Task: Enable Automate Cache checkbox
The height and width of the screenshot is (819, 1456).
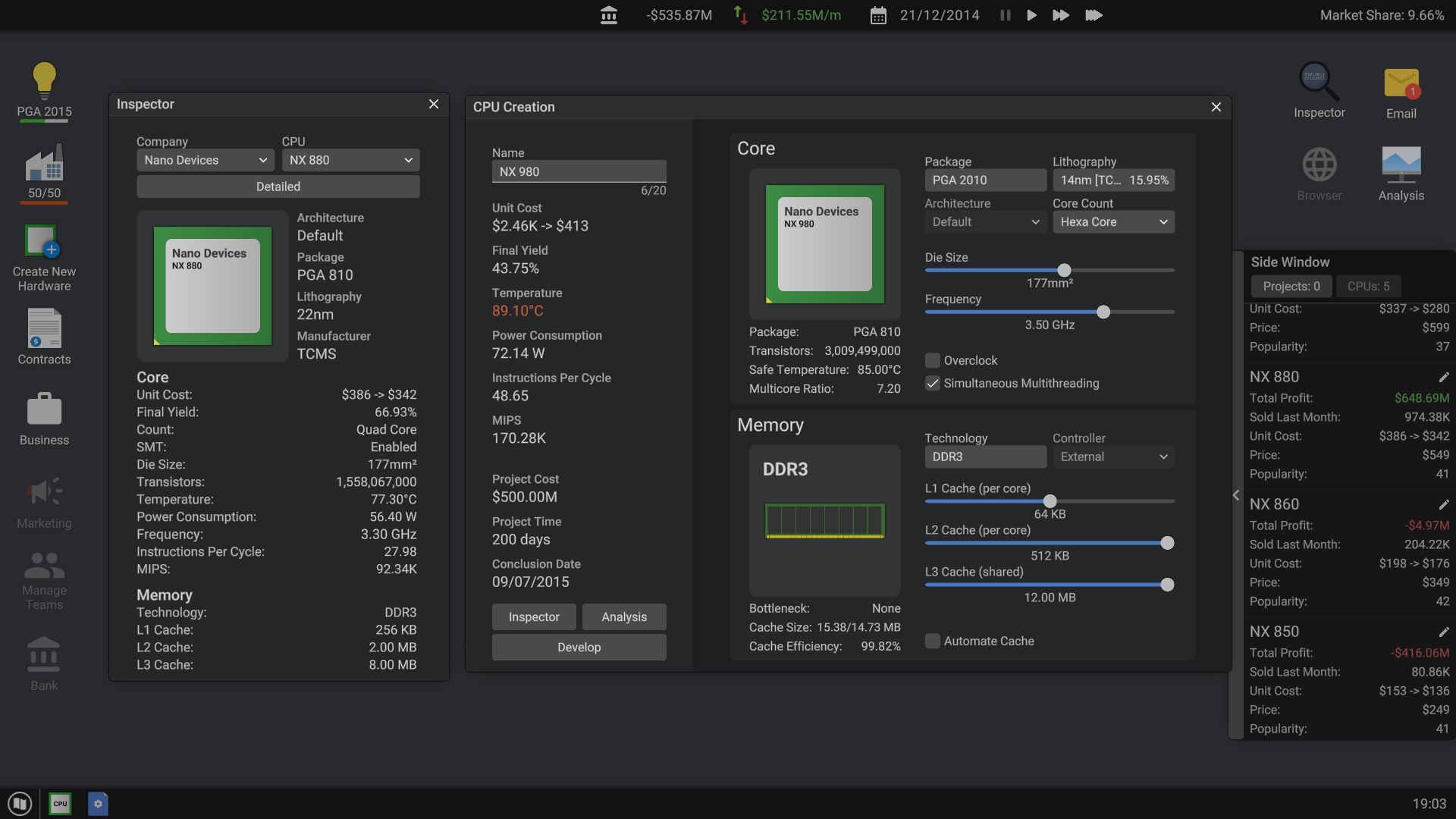Action: 933,642
